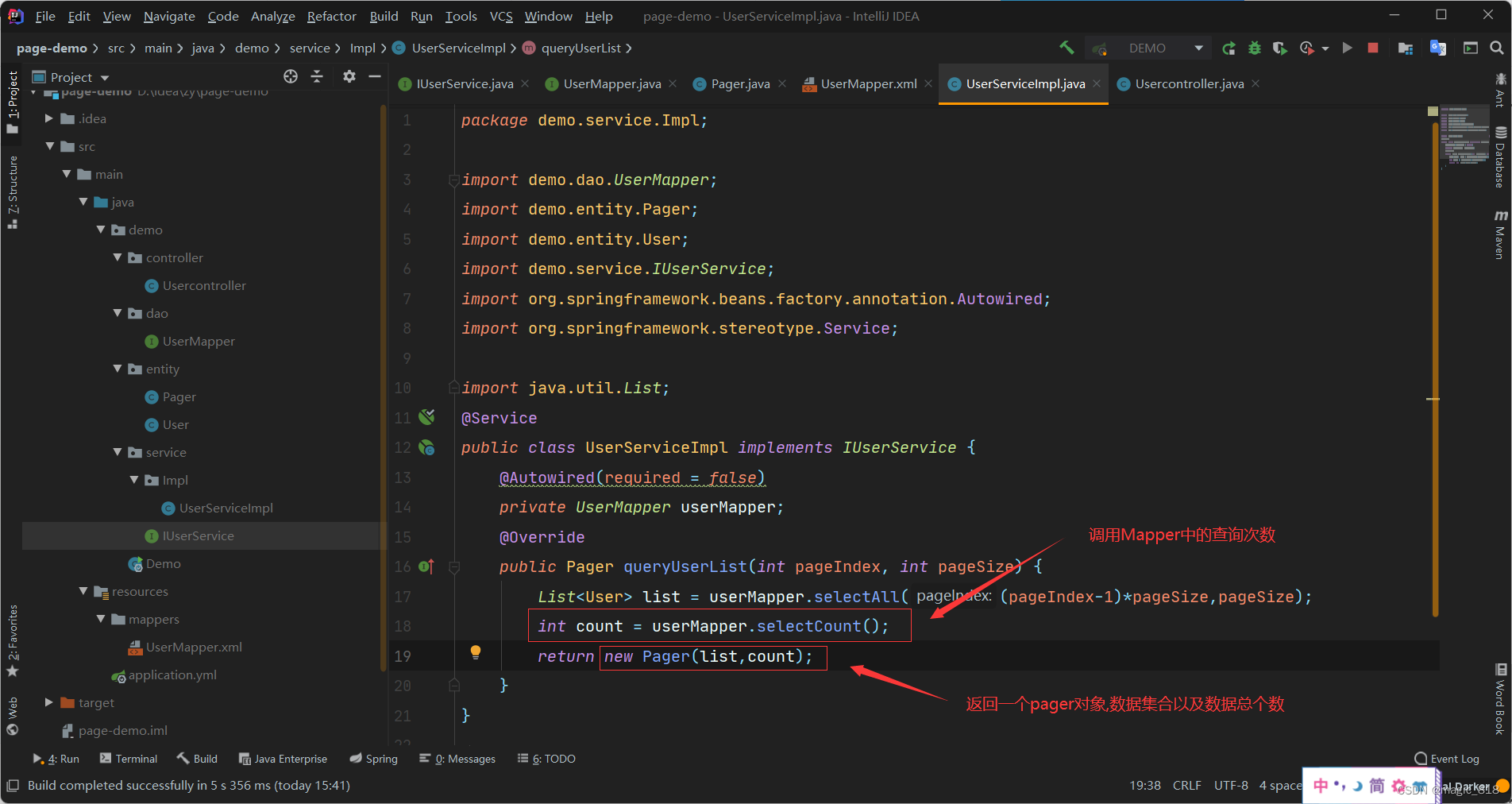The width and height of the screenshot is (1512, 804).
Task: Open the Terminal tool window
Action: pos(129,759)
